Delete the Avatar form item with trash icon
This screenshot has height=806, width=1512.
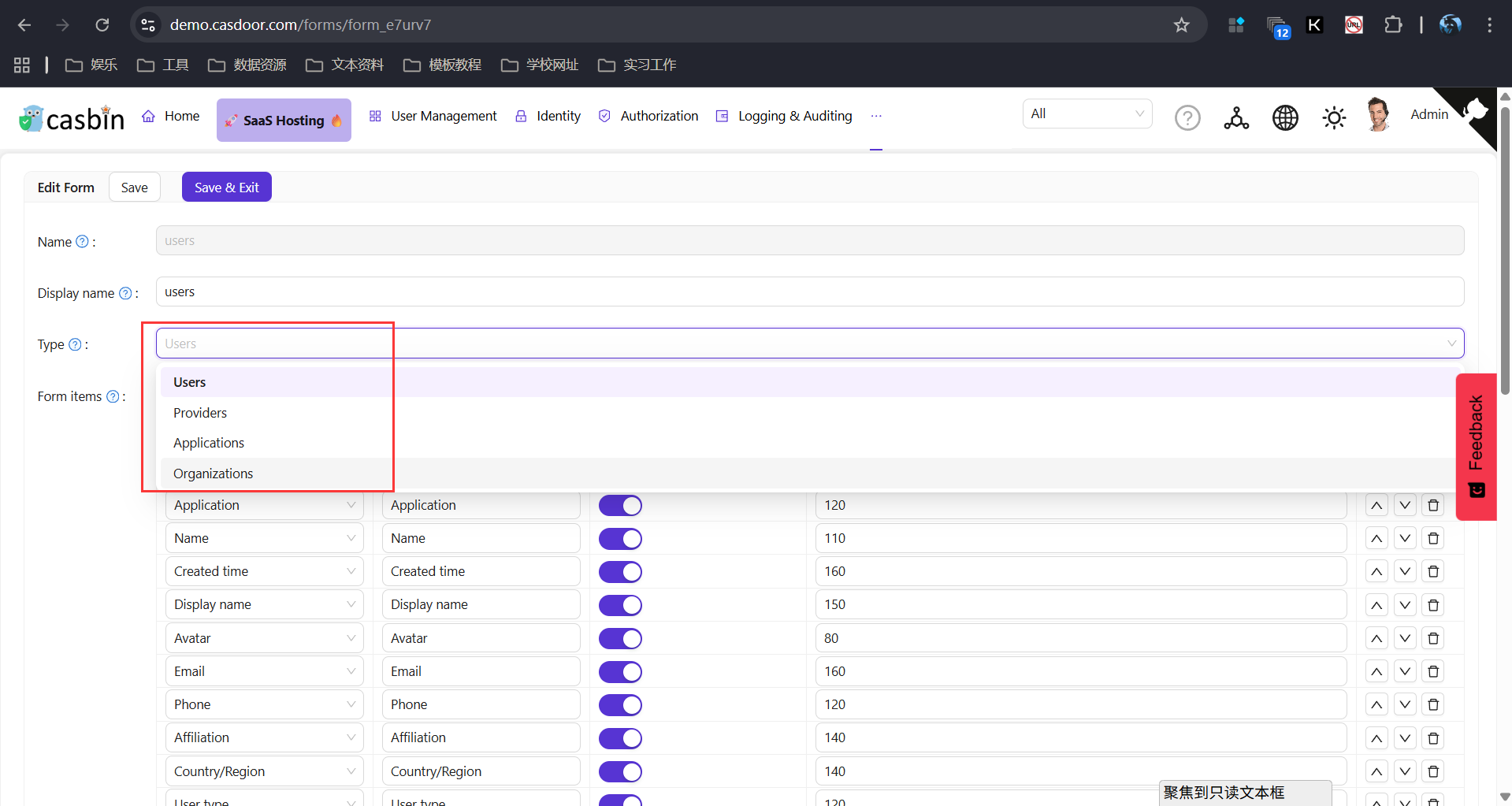1432,638
